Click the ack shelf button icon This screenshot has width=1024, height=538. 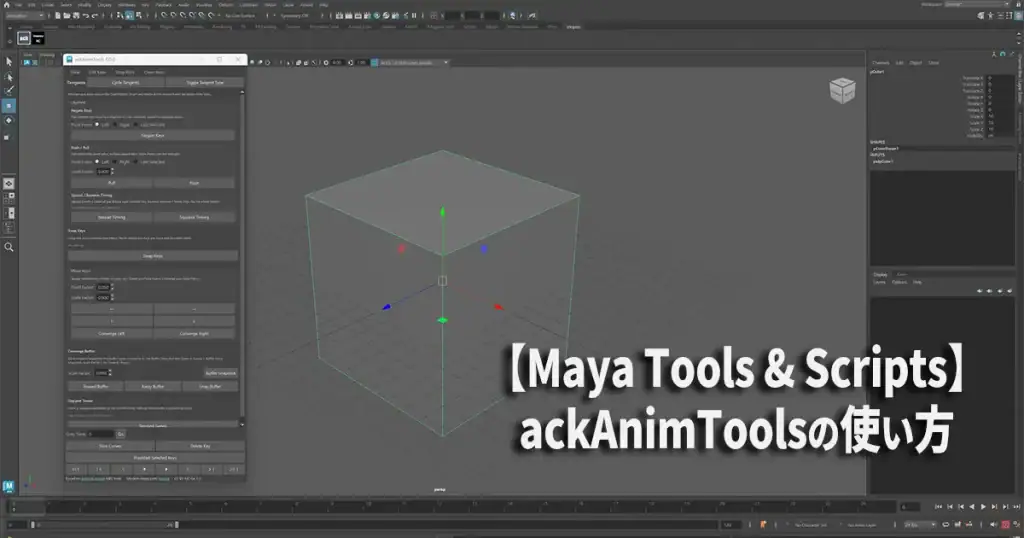coord(24,39)
